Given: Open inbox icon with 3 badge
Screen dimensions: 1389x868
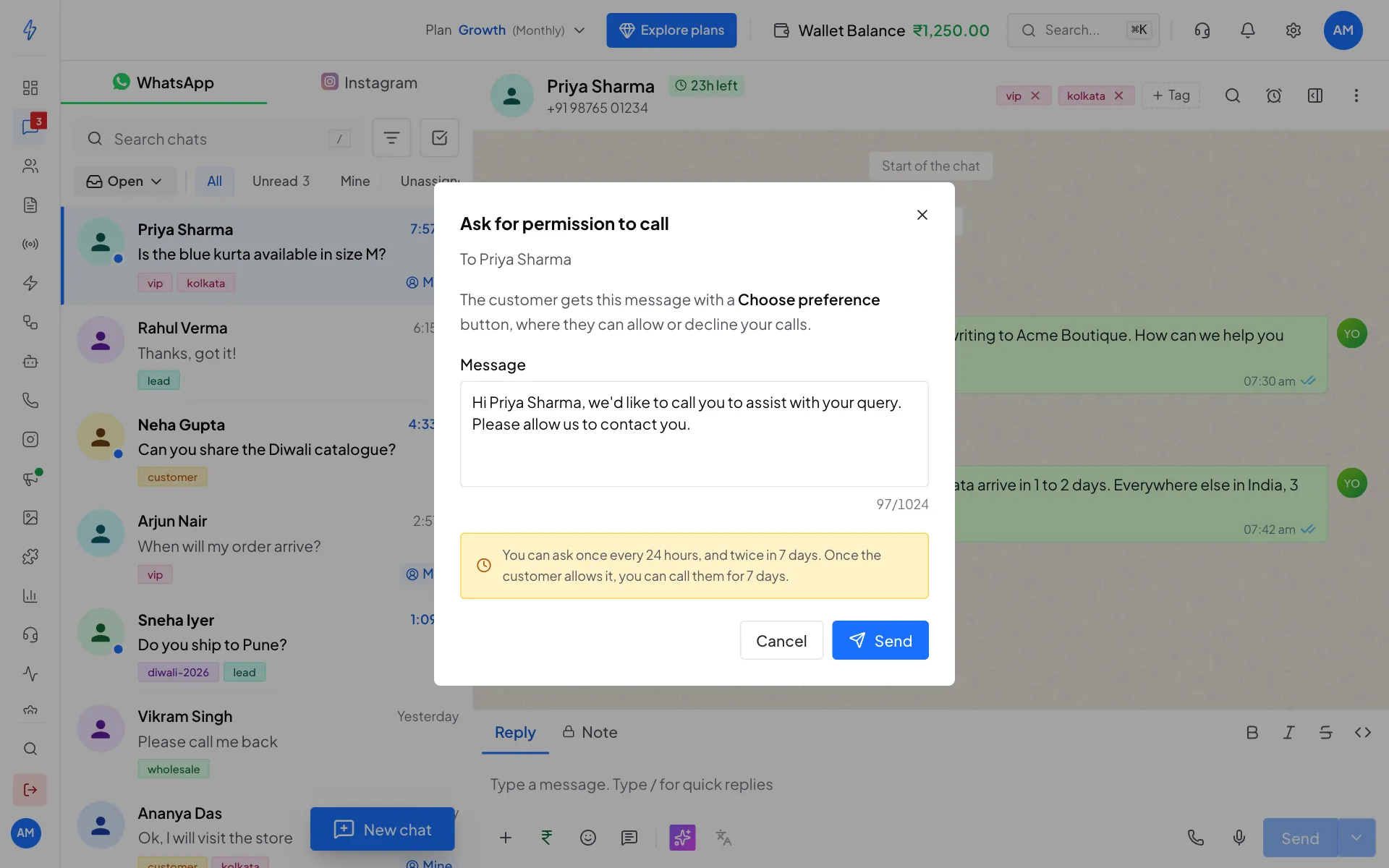Looking at the screenshot, I should click(x=30, y=126).
